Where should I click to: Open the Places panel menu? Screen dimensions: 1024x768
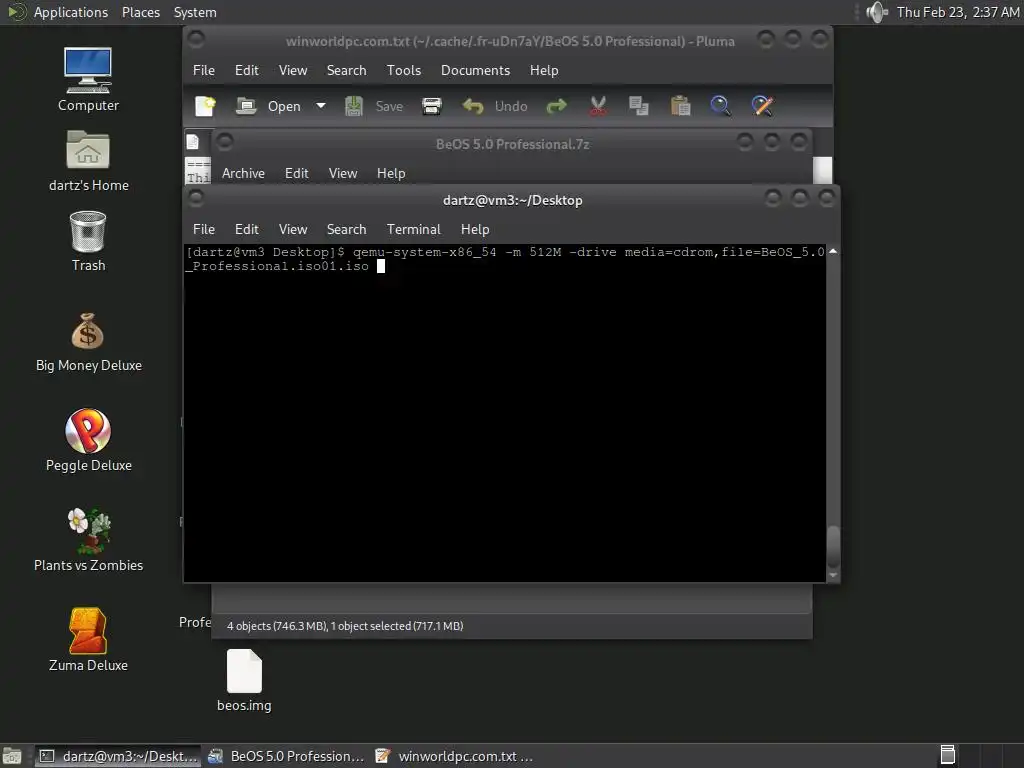point(140,12)
